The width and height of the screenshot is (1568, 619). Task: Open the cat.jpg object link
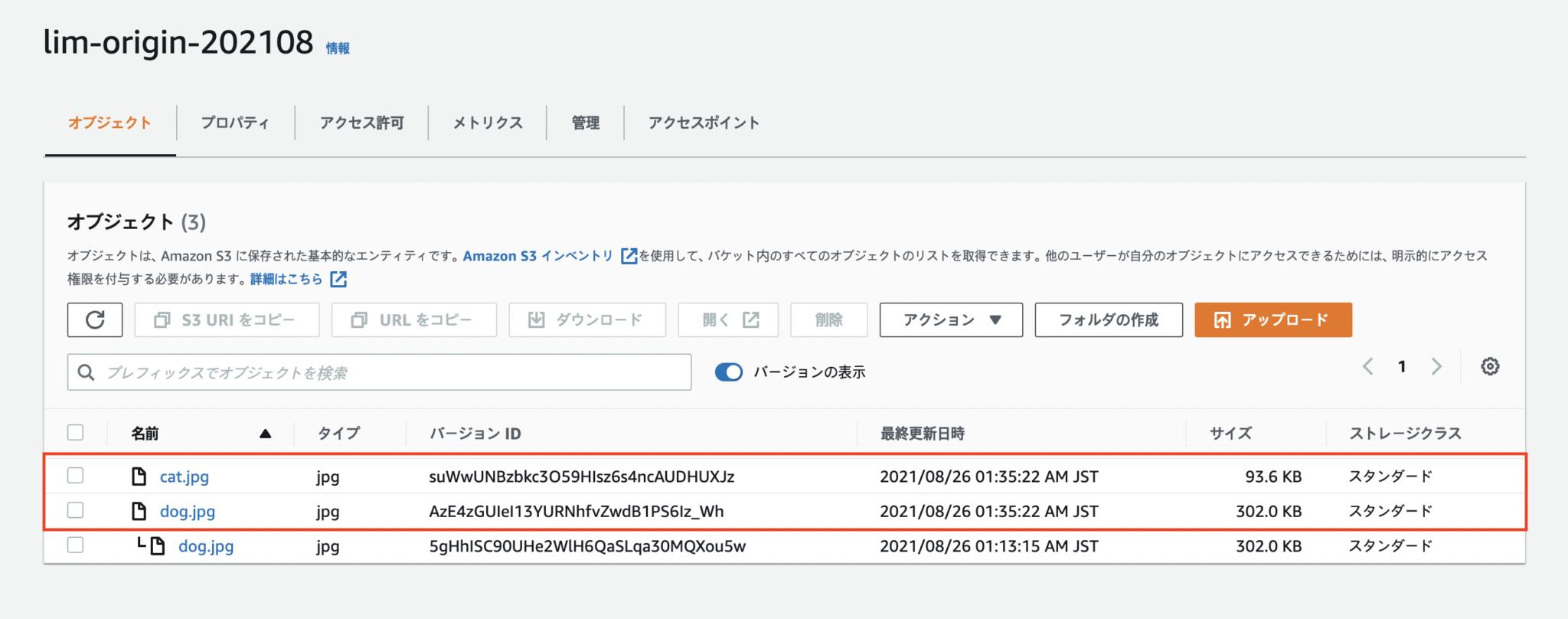(x=185, y=477)
